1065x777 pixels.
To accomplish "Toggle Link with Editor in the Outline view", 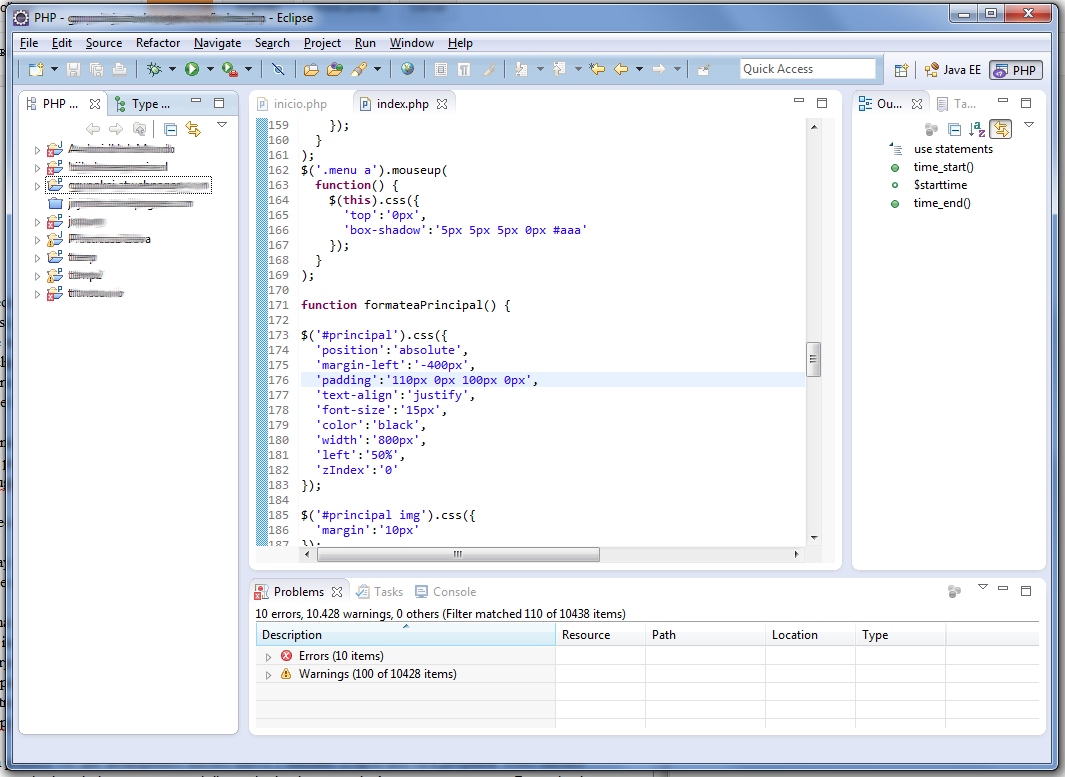I will click(1001, 129).
